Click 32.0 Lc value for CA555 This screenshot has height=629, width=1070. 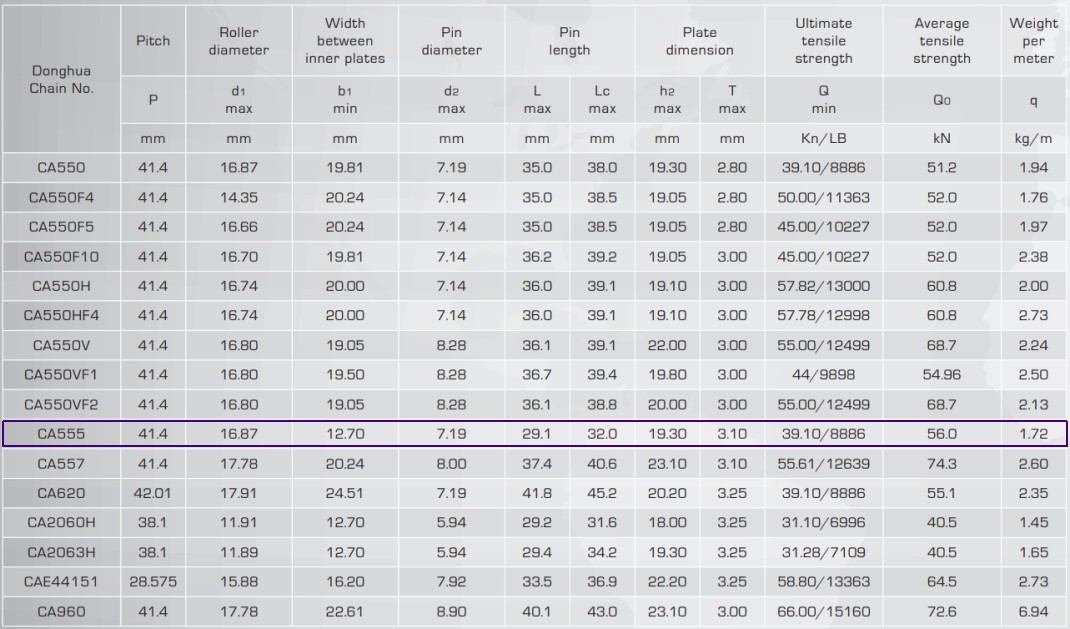[x=602, y=434]
